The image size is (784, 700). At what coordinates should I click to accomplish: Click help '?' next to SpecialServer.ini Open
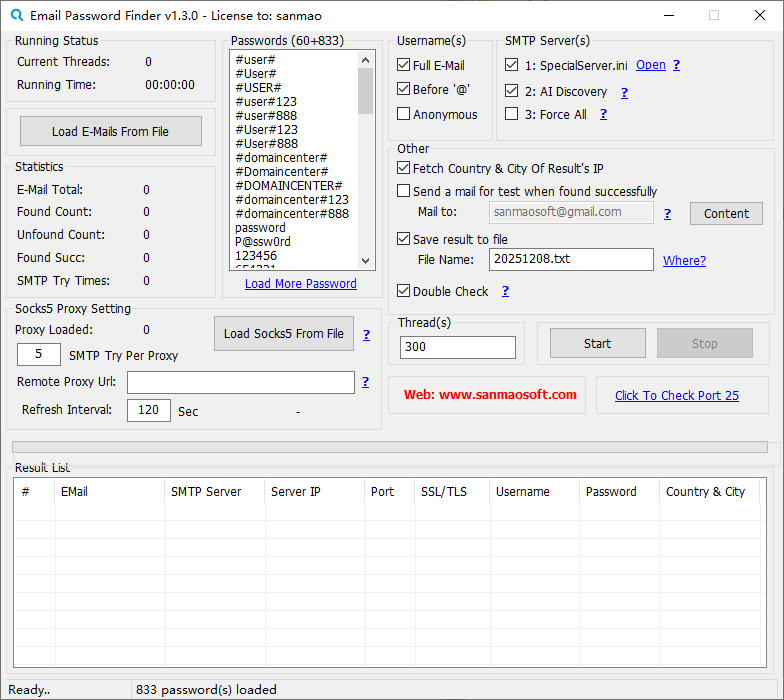(x=676, y=65)
